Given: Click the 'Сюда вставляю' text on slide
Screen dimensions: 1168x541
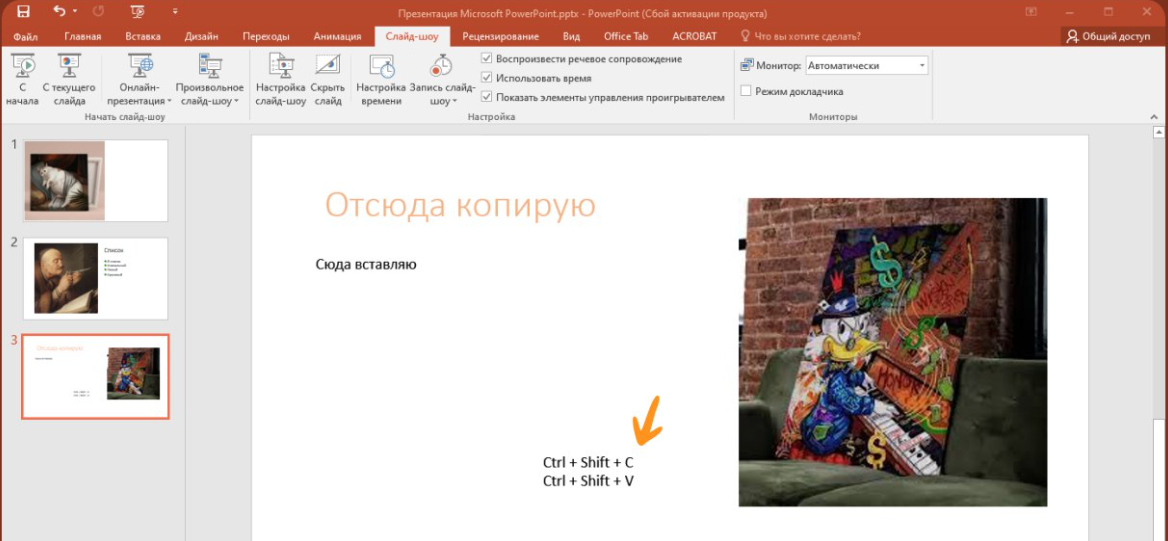Looking at the screenshot, I should click(x=366, y=264).
